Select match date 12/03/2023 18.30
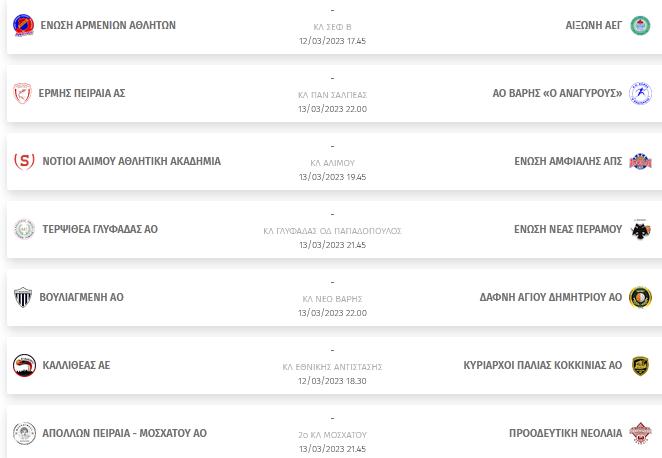 click(x=332, y=381)
